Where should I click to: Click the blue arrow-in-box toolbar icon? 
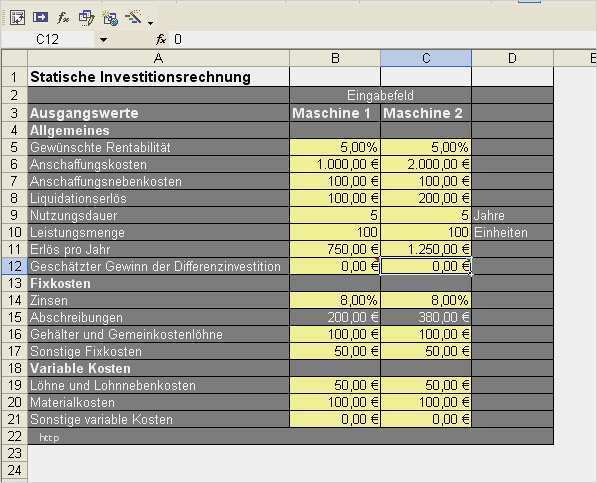click(40, 18)
